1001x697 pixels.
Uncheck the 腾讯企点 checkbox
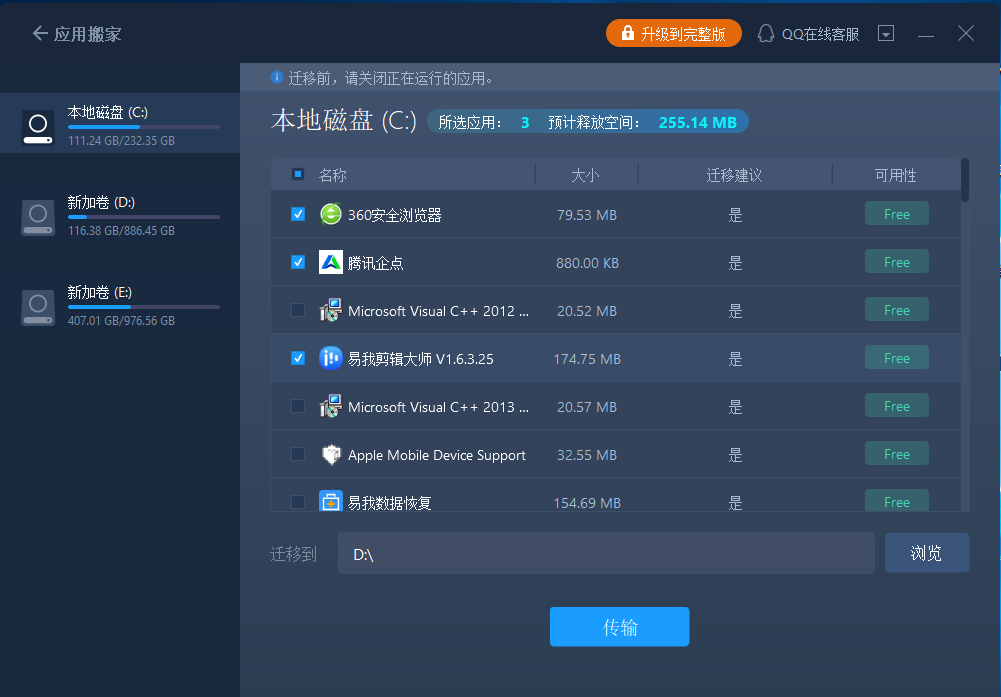point(297,262)
